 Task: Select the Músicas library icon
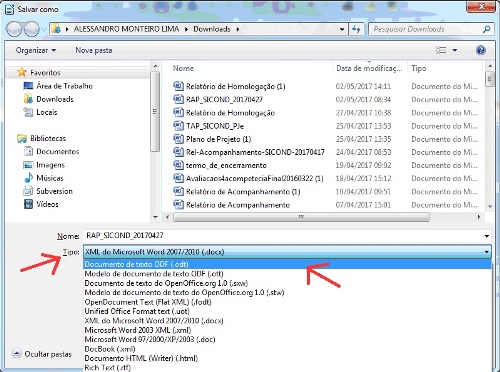pyautogui.click(x=28, y=178)
